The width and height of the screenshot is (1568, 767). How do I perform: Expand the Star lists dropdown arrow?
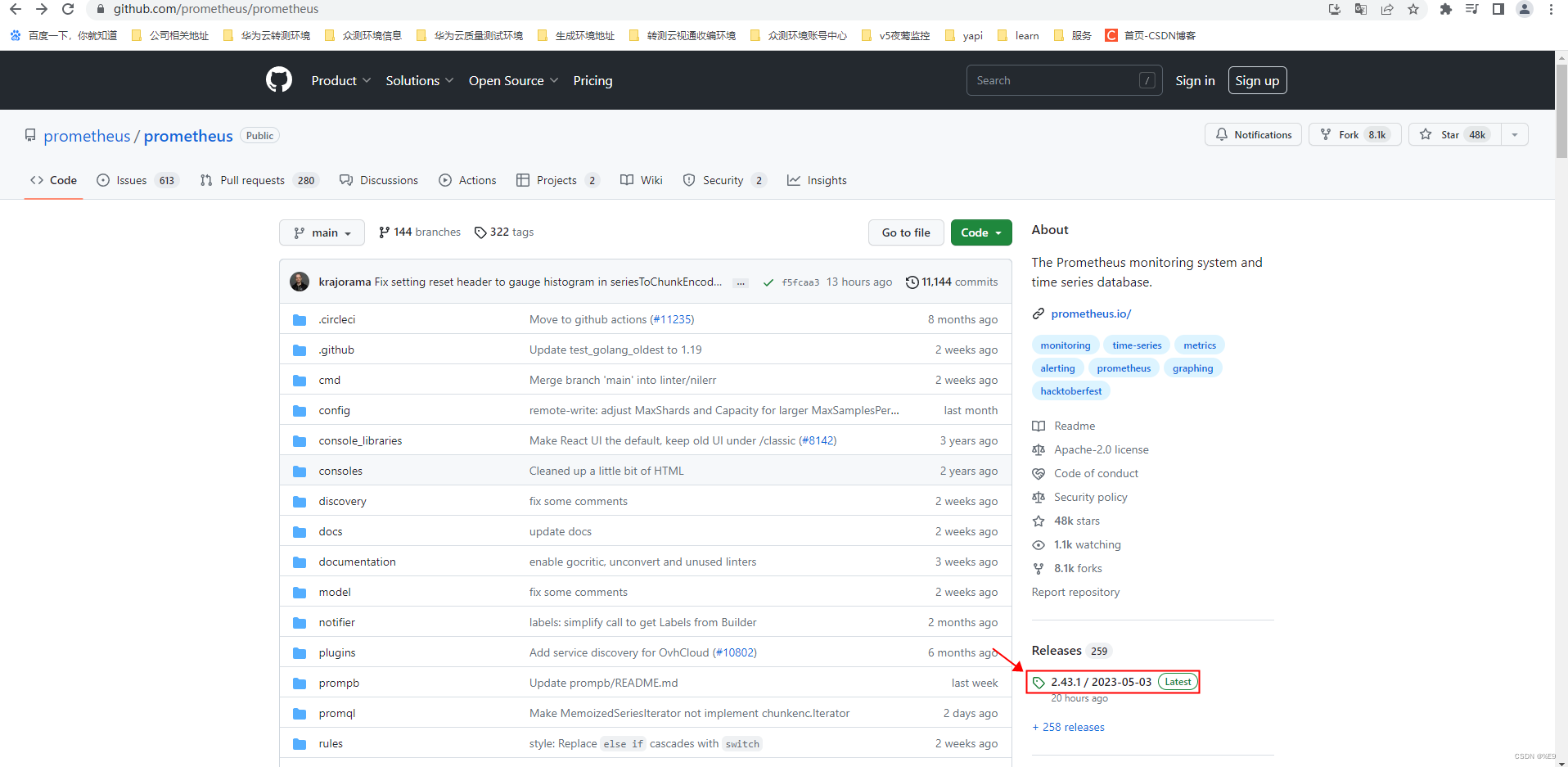[1515, 135]
